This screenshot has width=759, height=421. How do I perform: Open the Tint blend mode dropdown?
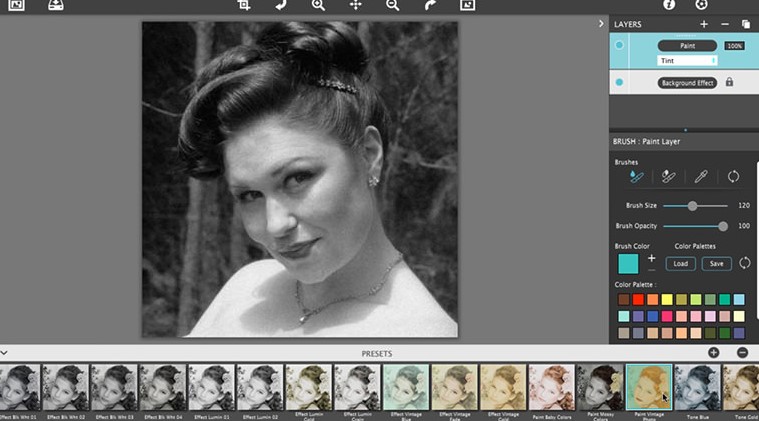point(686,61)
